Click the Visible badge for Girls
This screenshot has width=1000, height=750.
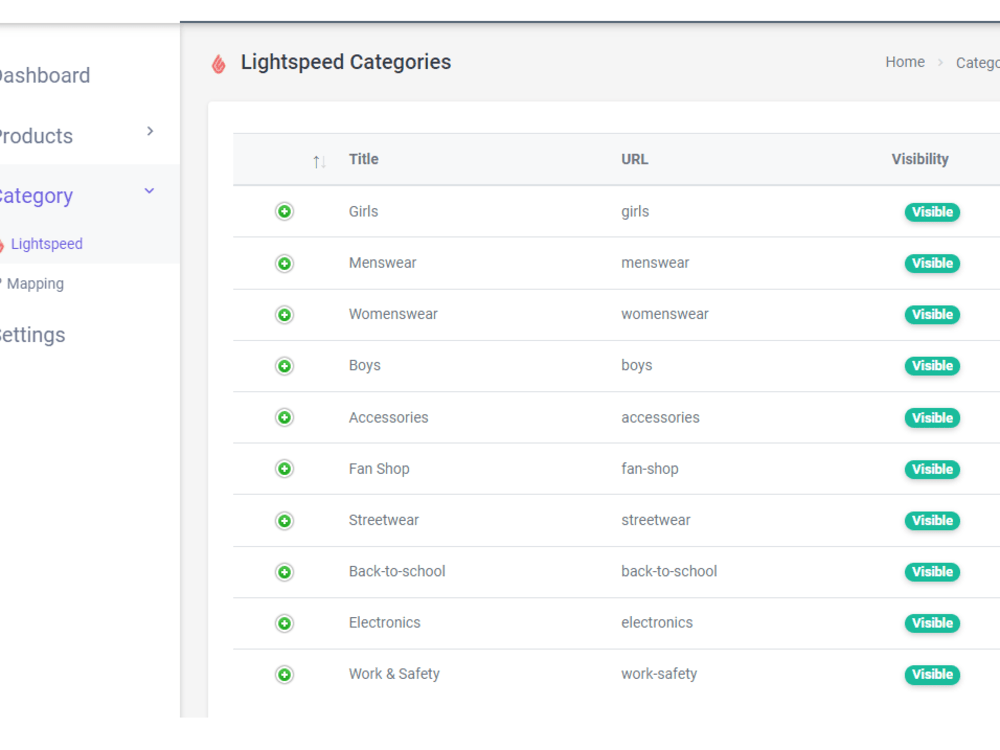(x=932, y=212)
